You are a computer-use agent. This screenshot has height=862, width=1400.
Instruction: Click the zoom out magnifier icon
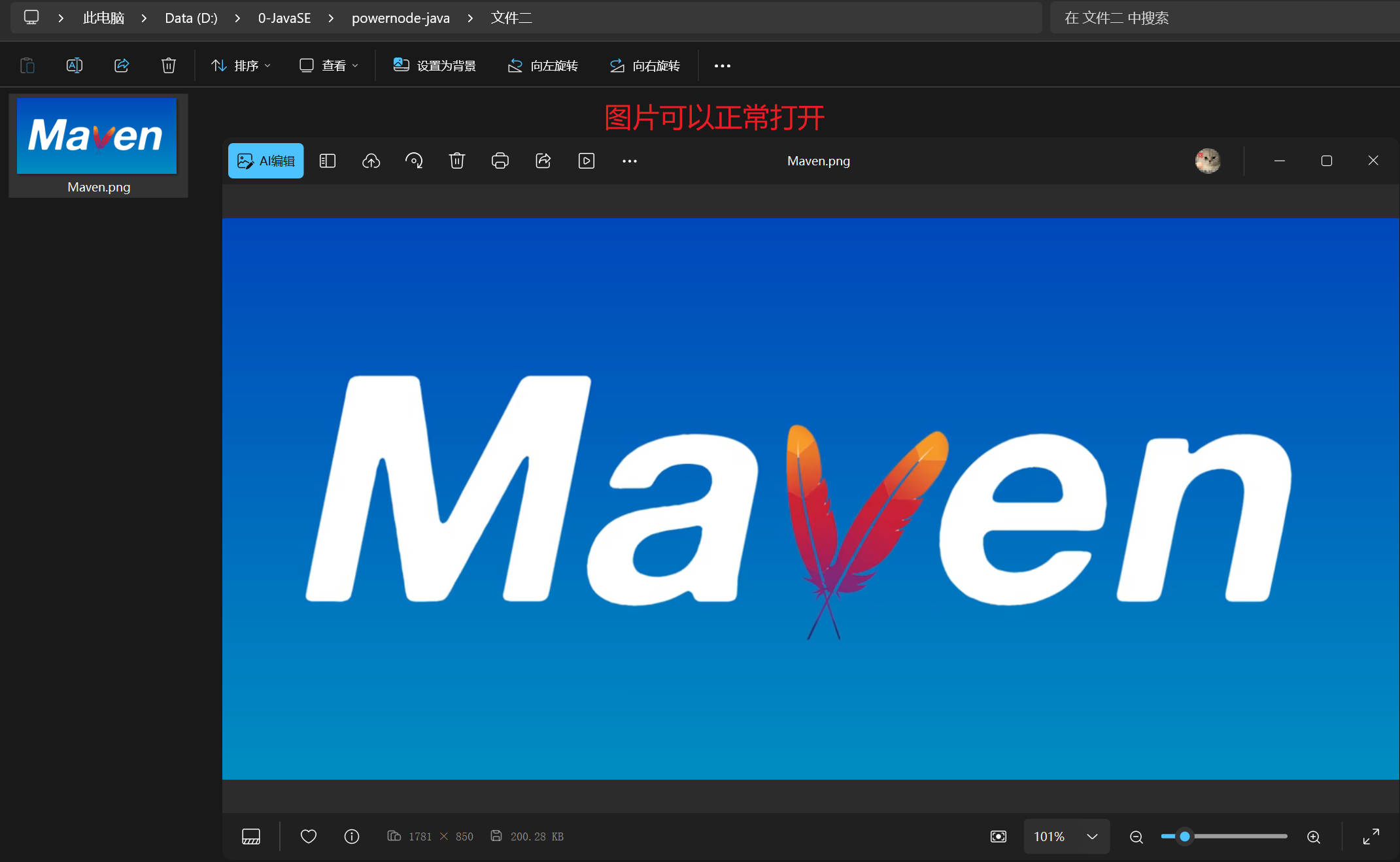click(x=1136, y=837)
